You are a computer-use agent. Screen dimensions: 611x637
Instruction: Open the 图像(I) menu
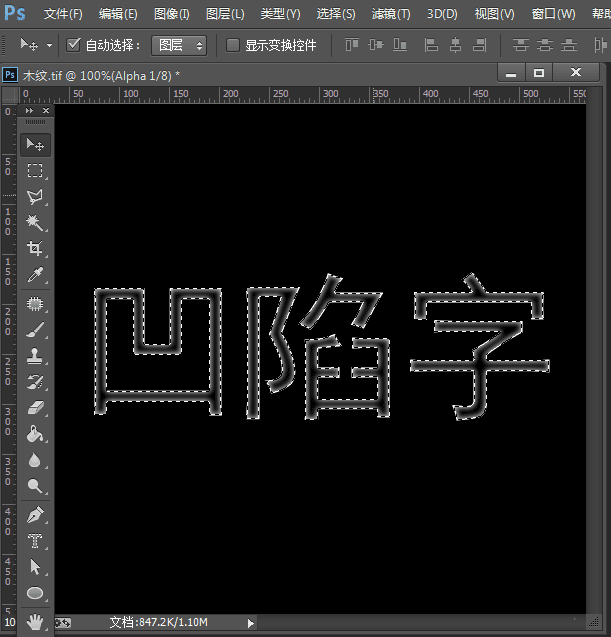point(171,14)
